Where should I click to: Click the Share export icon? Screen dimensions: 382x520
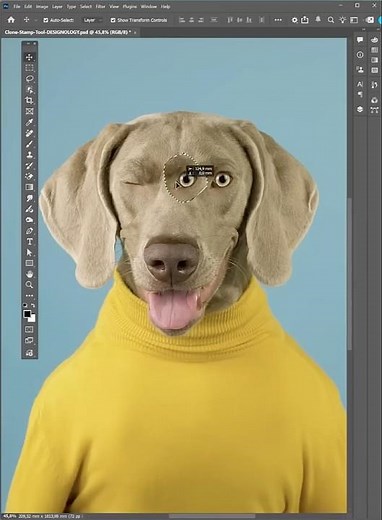tap(305, 20)
